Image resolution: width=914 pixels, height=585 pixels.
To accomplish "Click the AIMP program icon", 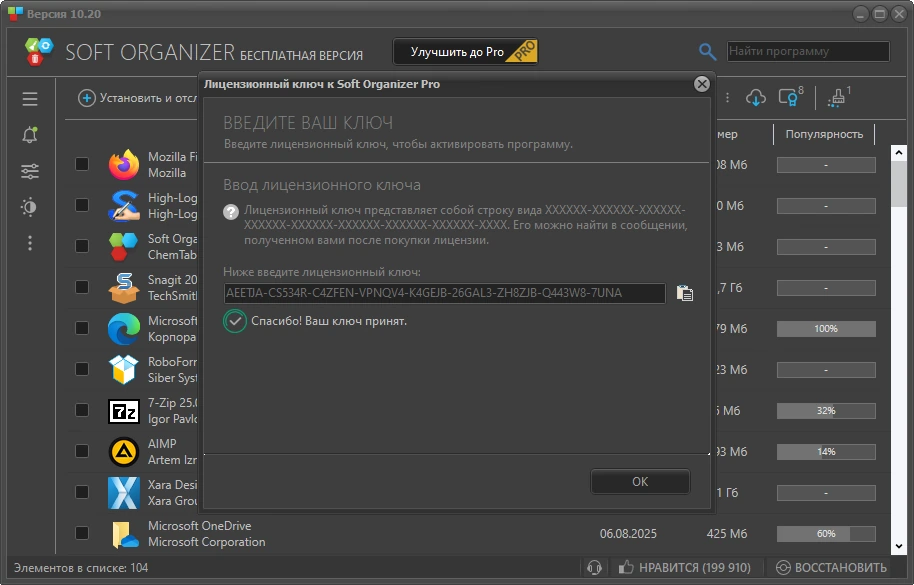I will (x=124, y=452).
